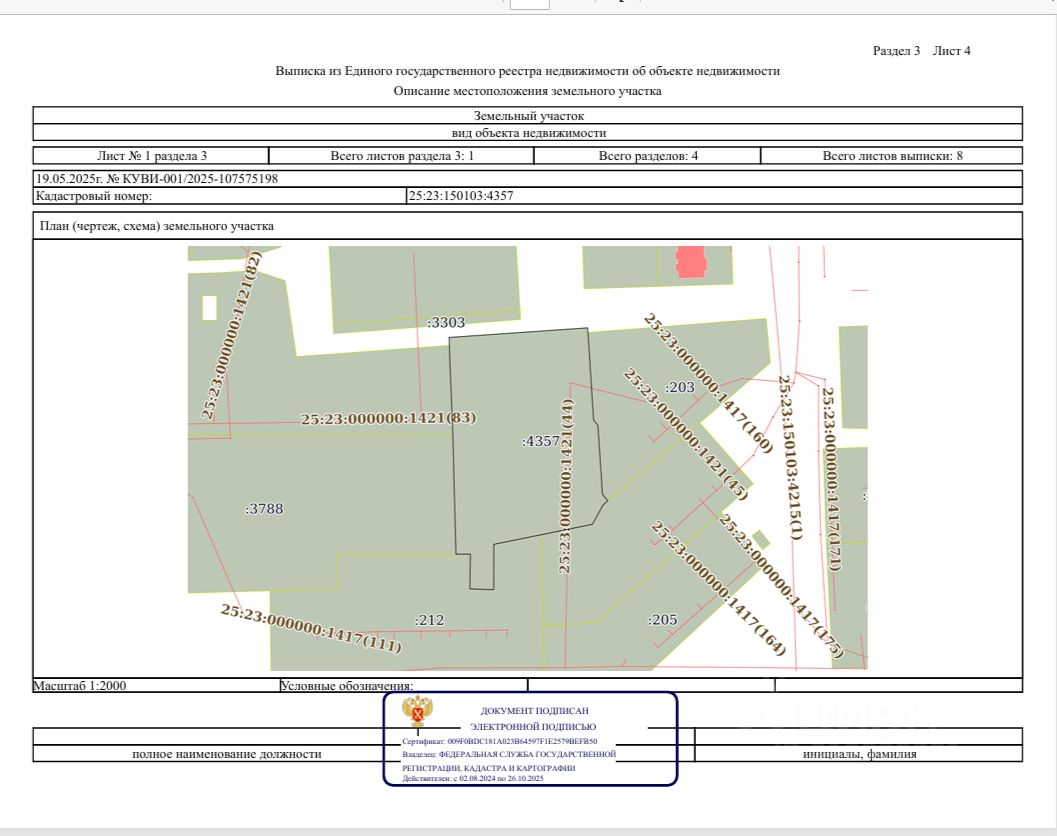Click 'инициалы, фамилия' caption

point(859,754)
